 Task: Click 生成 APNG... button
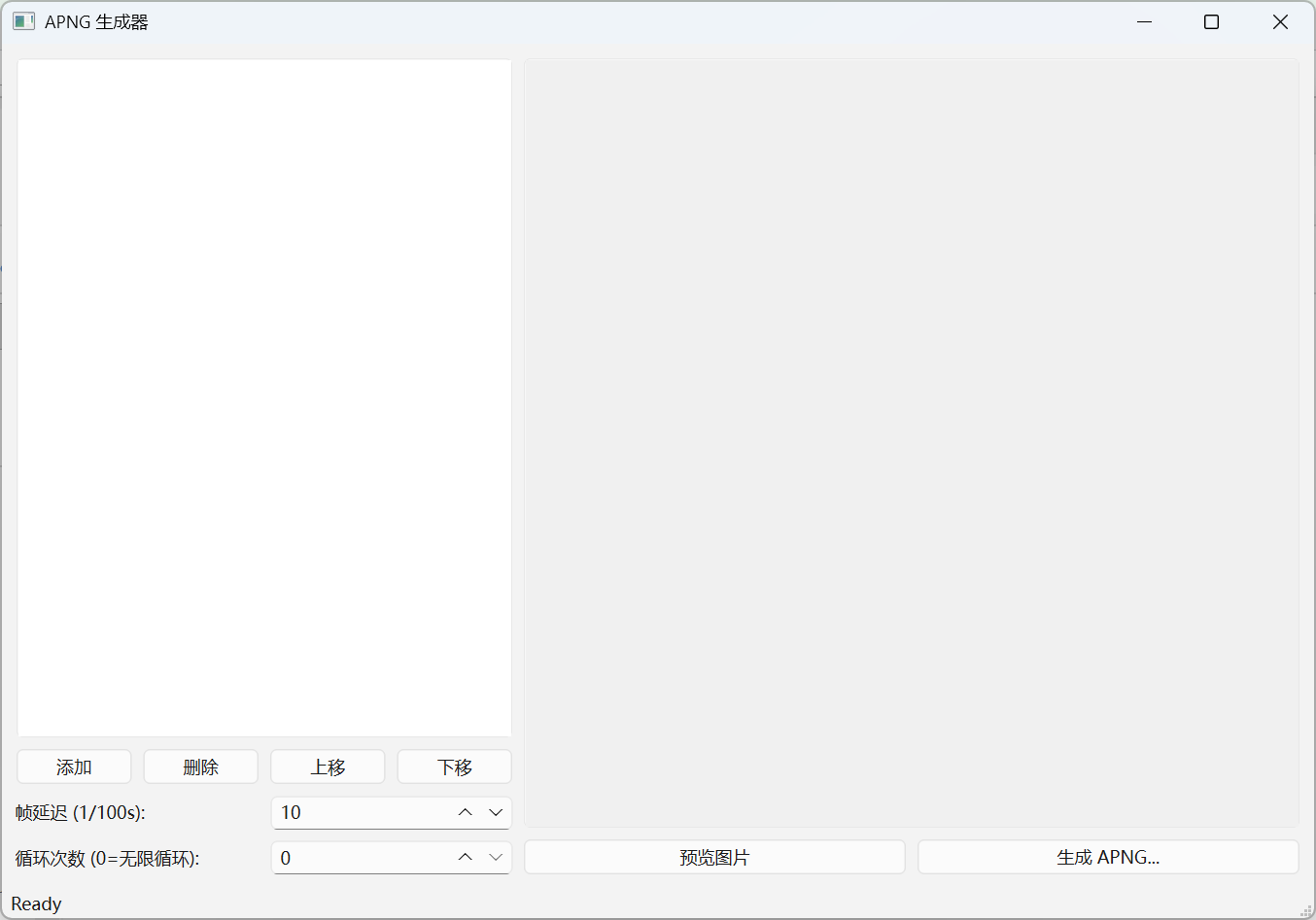coord(1108,857)
